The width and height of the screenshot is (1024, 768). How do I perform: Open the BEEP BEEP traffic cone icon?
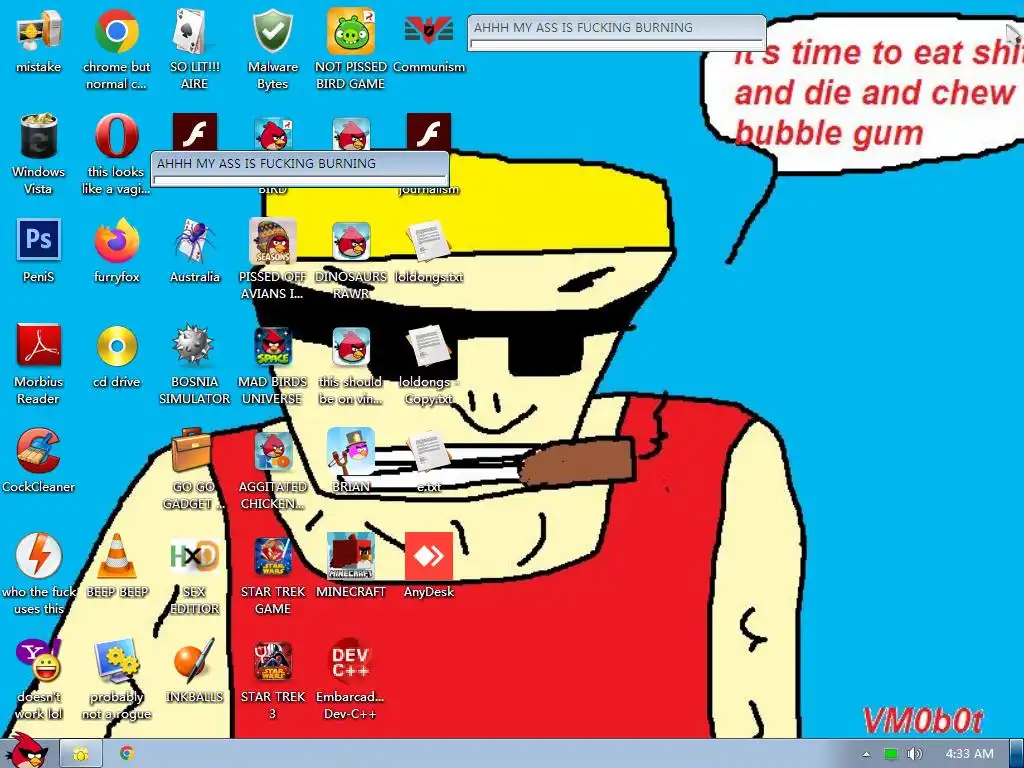click(116, 555)
